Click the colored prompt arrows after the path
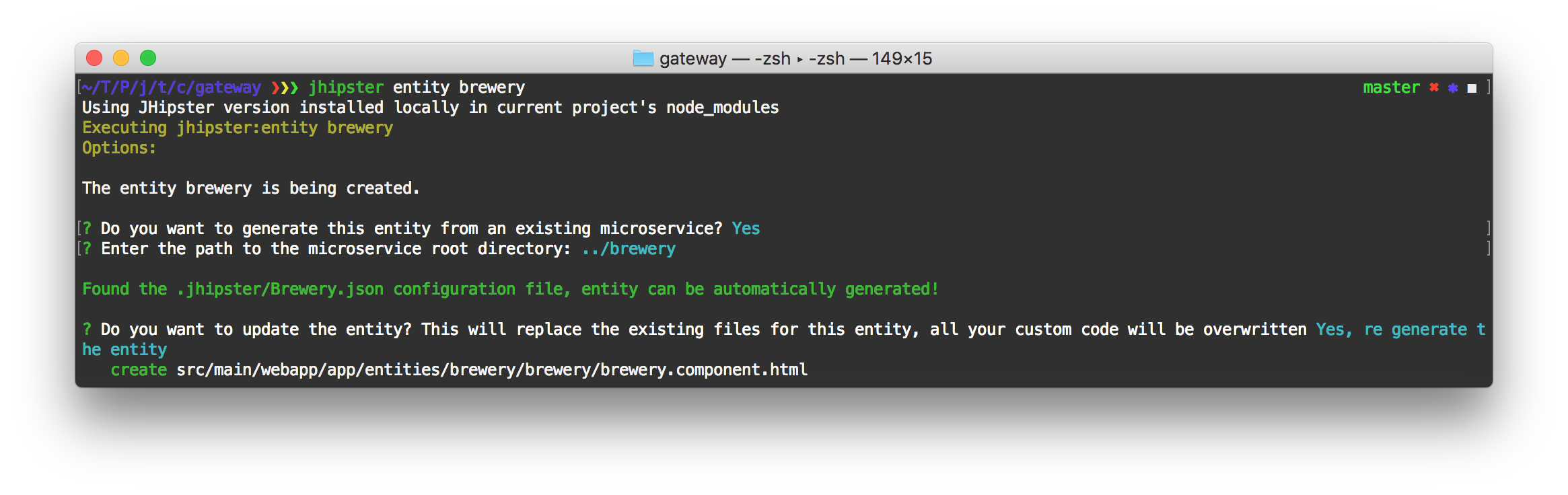This screenshot has width=1568, height=495. [285, 87]
